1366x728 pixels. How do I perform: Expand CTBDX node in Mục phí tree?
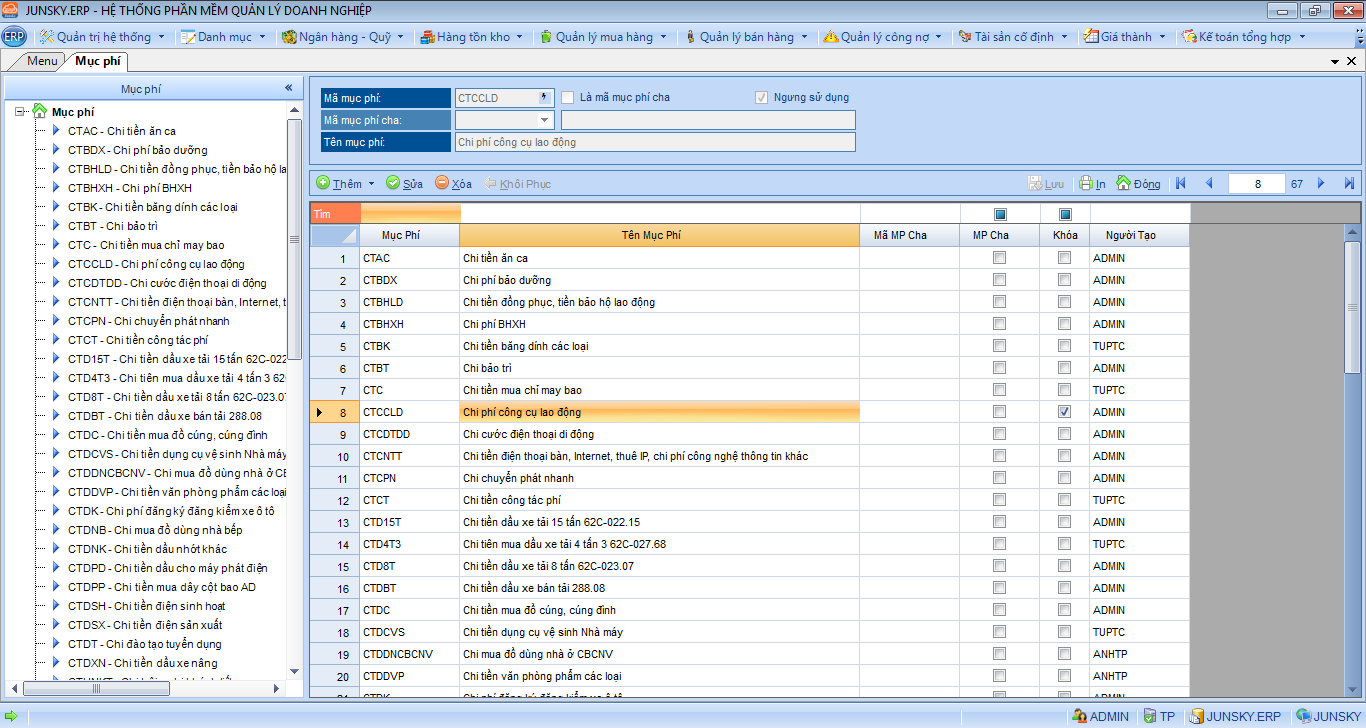(x=56, y=150)
